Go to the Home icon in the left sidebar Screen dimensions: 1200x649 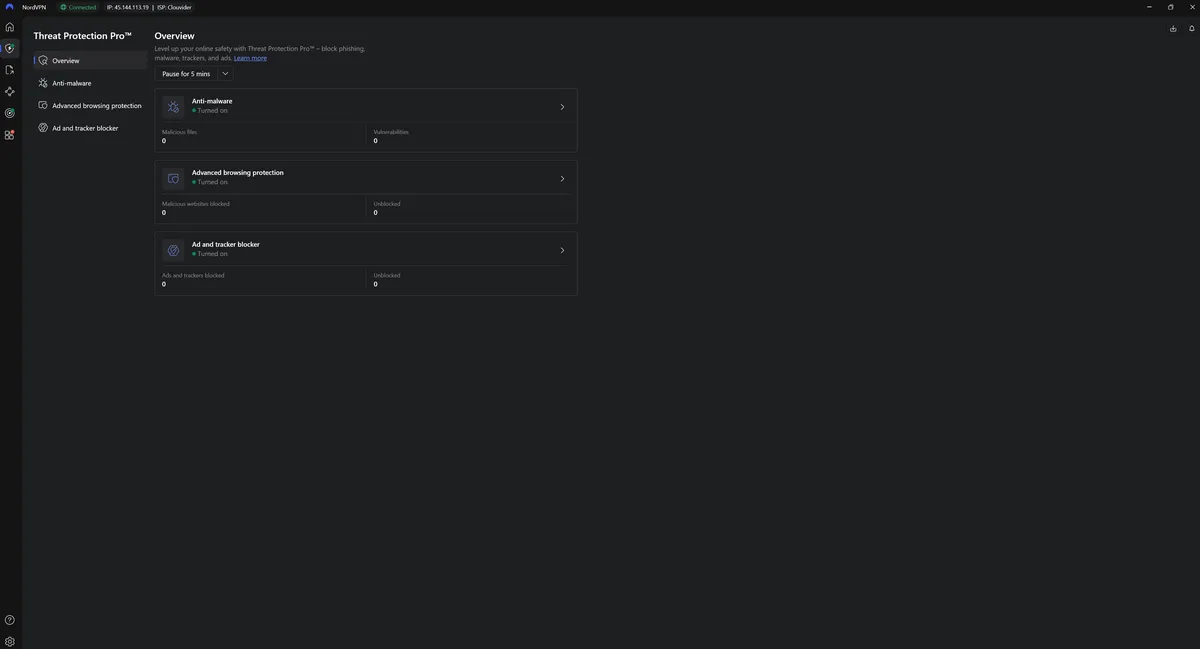pyautogui.click(x=10, y=27)
